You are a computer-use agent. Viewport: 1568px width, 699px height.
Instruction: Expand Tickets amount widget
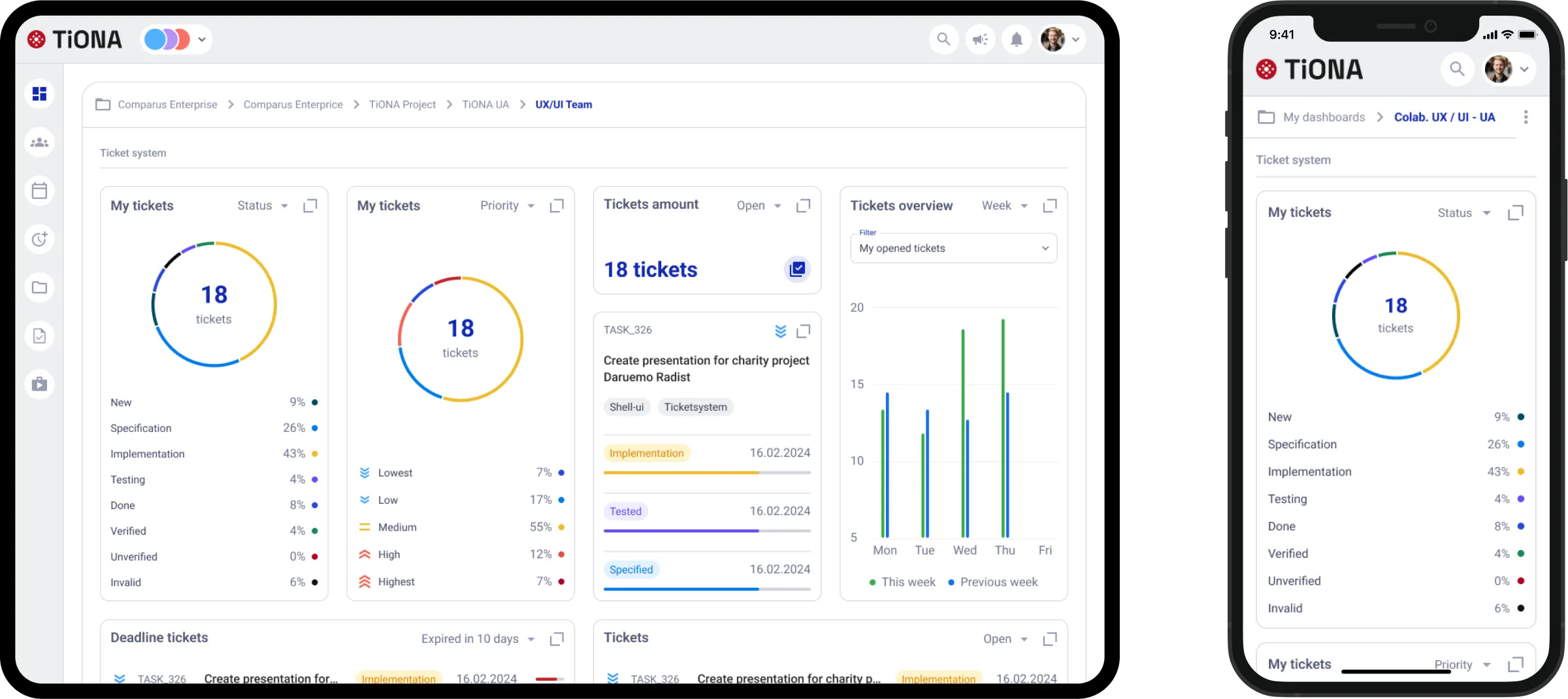804,206
